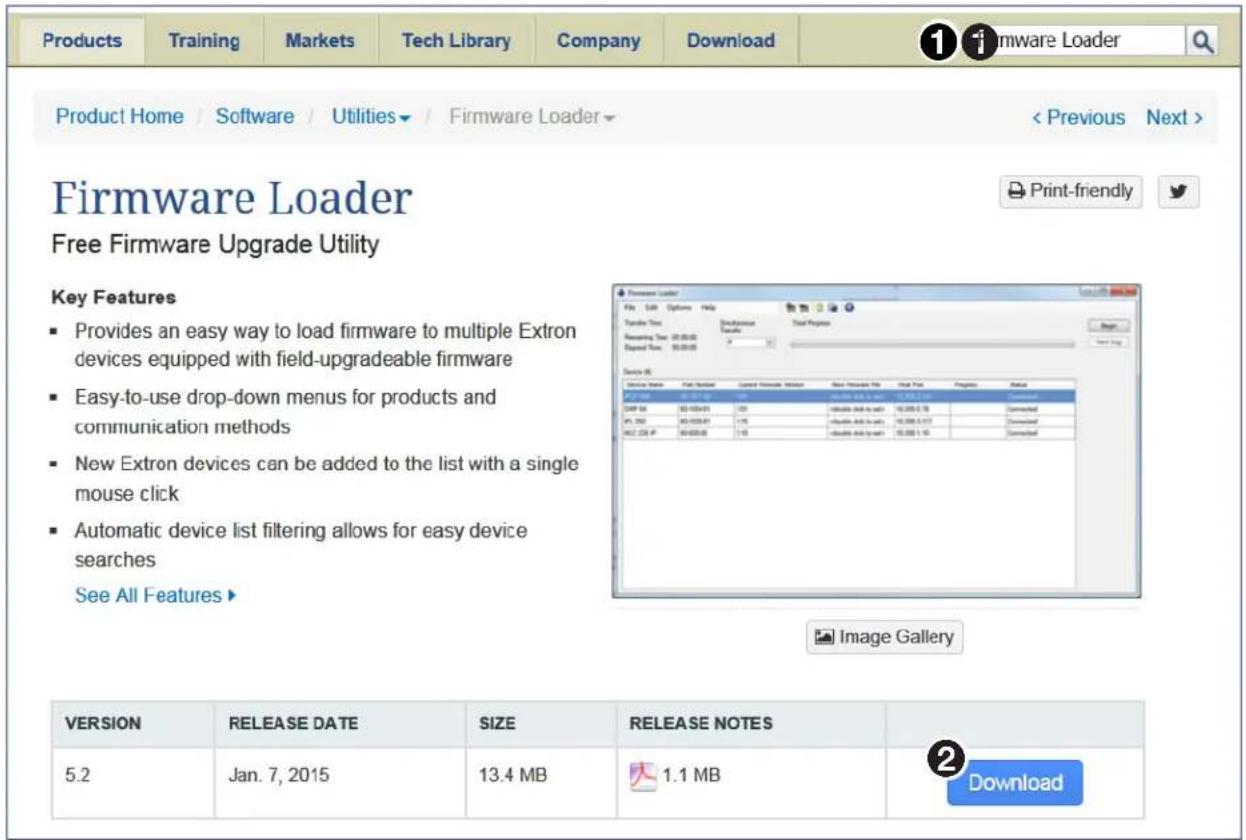Click the blue Download button

pyautogui.click(x=1014, y=783)
